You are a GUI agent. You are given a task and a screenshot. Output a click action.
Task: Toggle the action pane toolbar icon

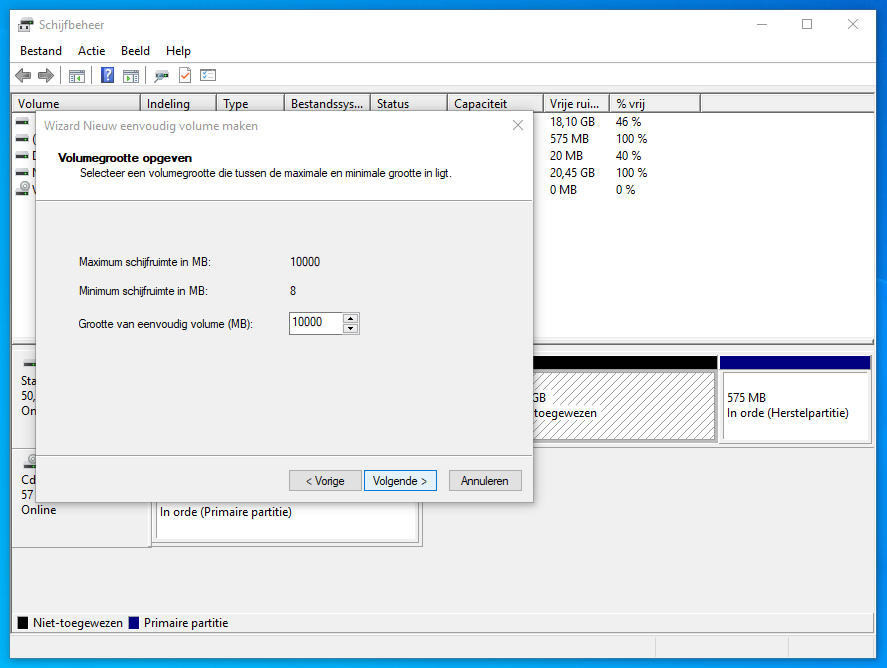(130, 76)
